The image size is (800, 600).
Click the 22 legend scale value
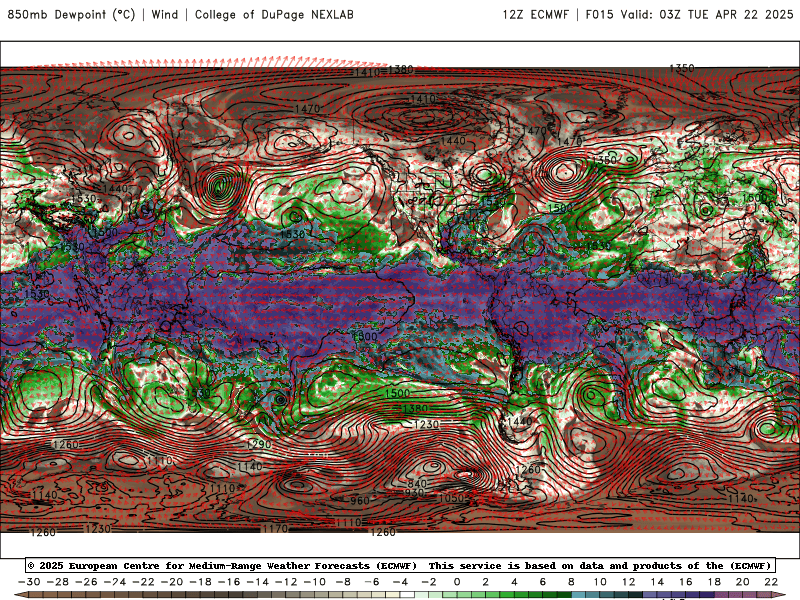[x=771, y=582]
